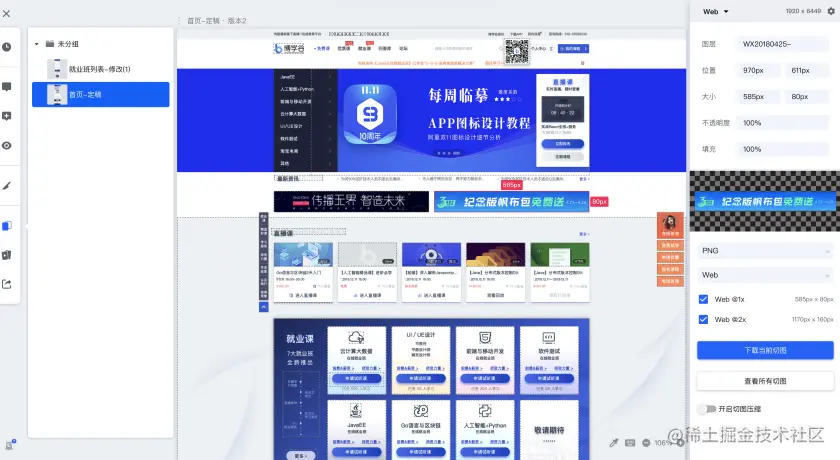Click the blue scroll-to-top arrow button in the canvas

[x=264, y=307]
